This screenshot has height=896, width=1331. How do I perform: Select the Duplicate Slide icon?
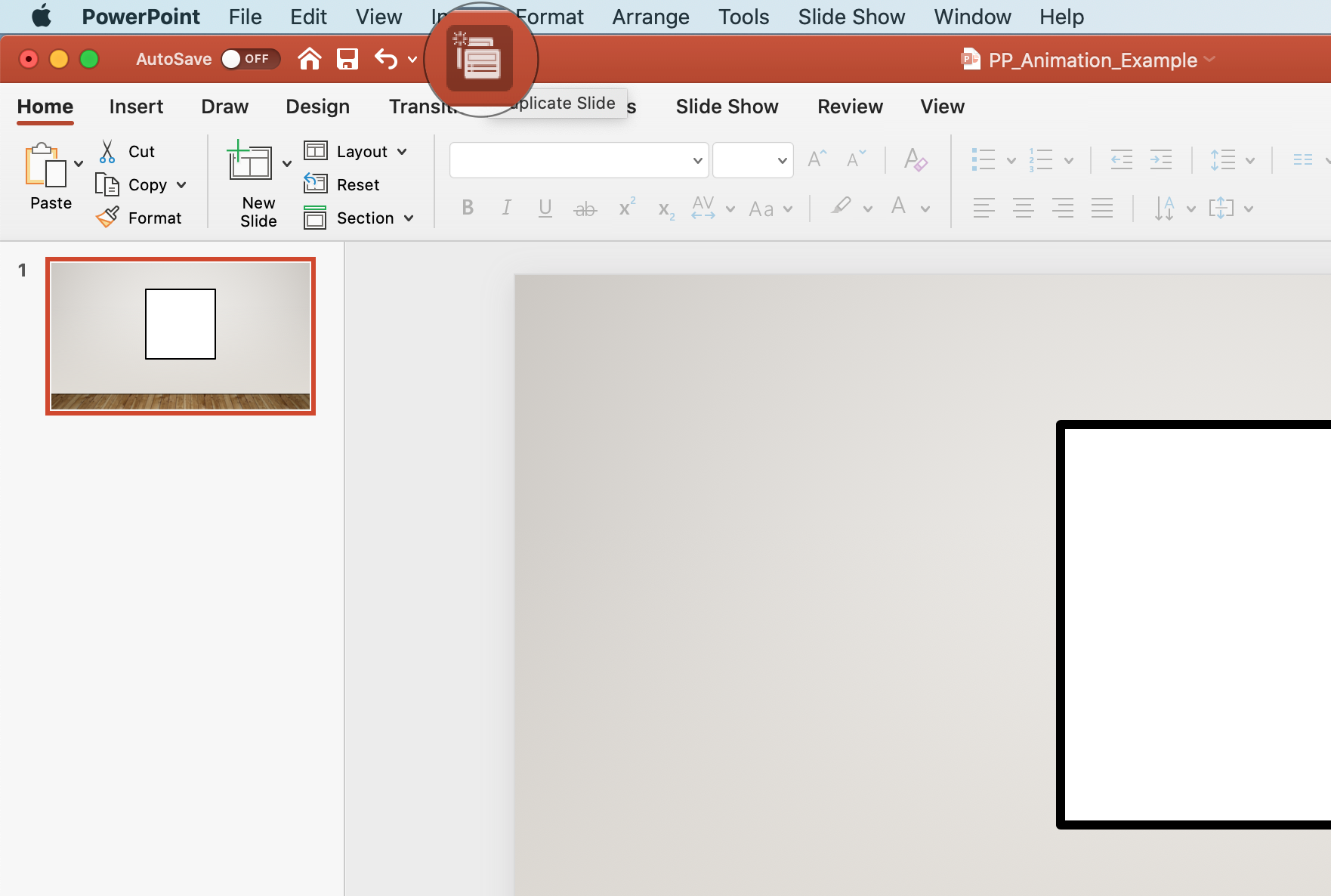coord(479,59)
